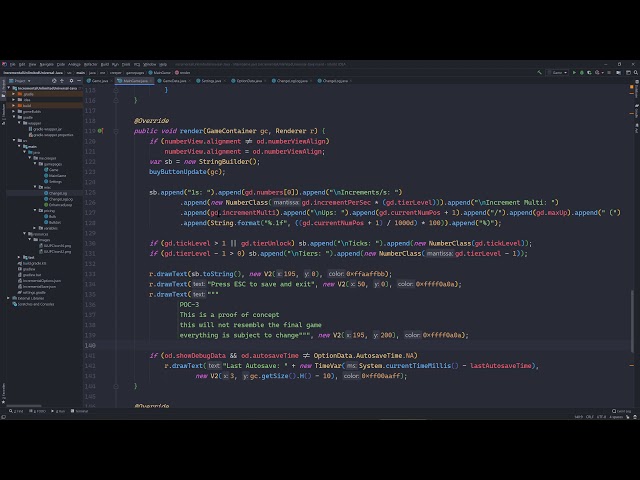Image resolution: width=640 pixels, height=480 pixels.
Task: Switch to the Game.java tab
Action: click(98, 81)
